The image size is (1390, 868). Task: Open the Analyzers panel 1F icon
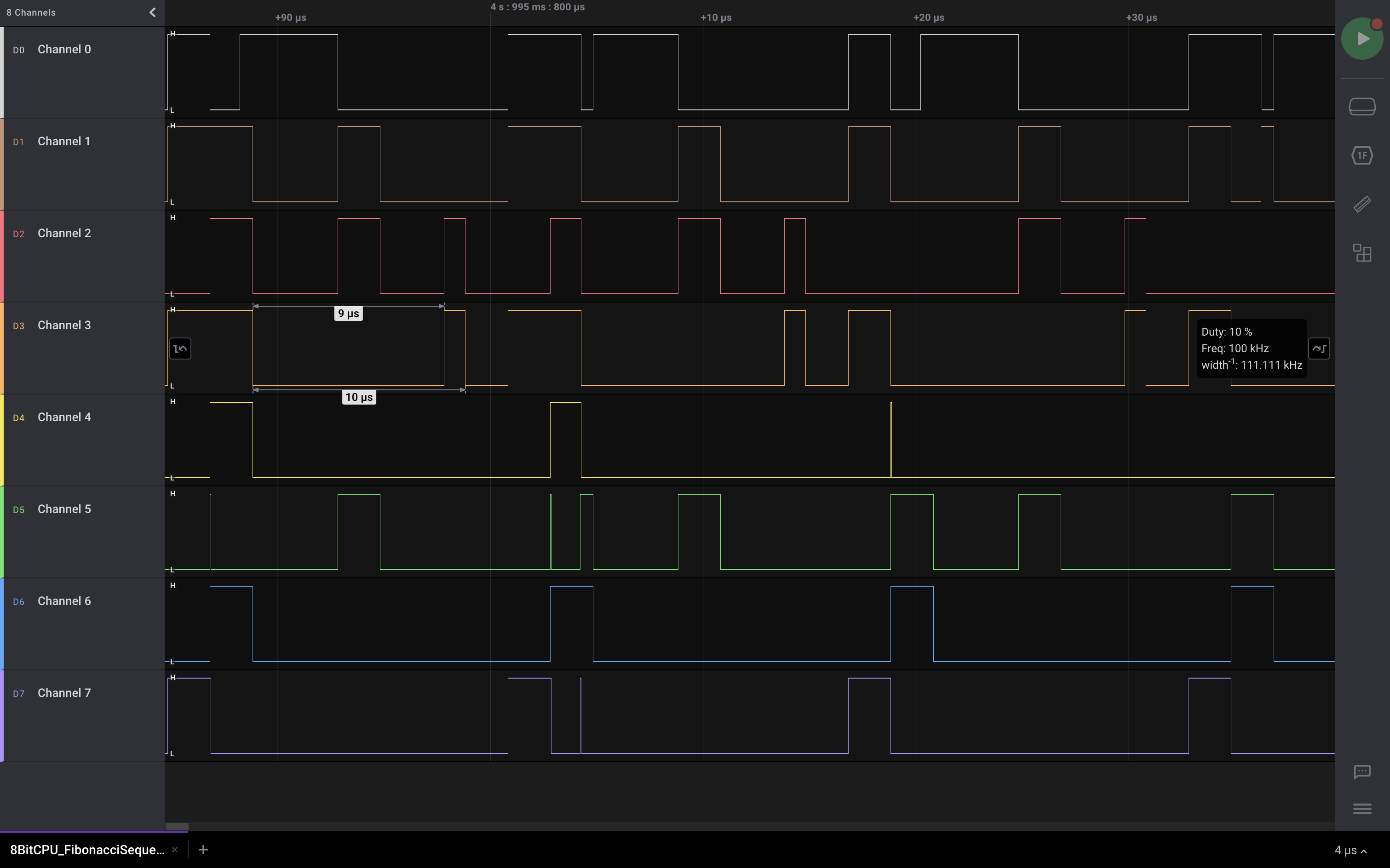pyautogui.click(x=1362, y=155)
